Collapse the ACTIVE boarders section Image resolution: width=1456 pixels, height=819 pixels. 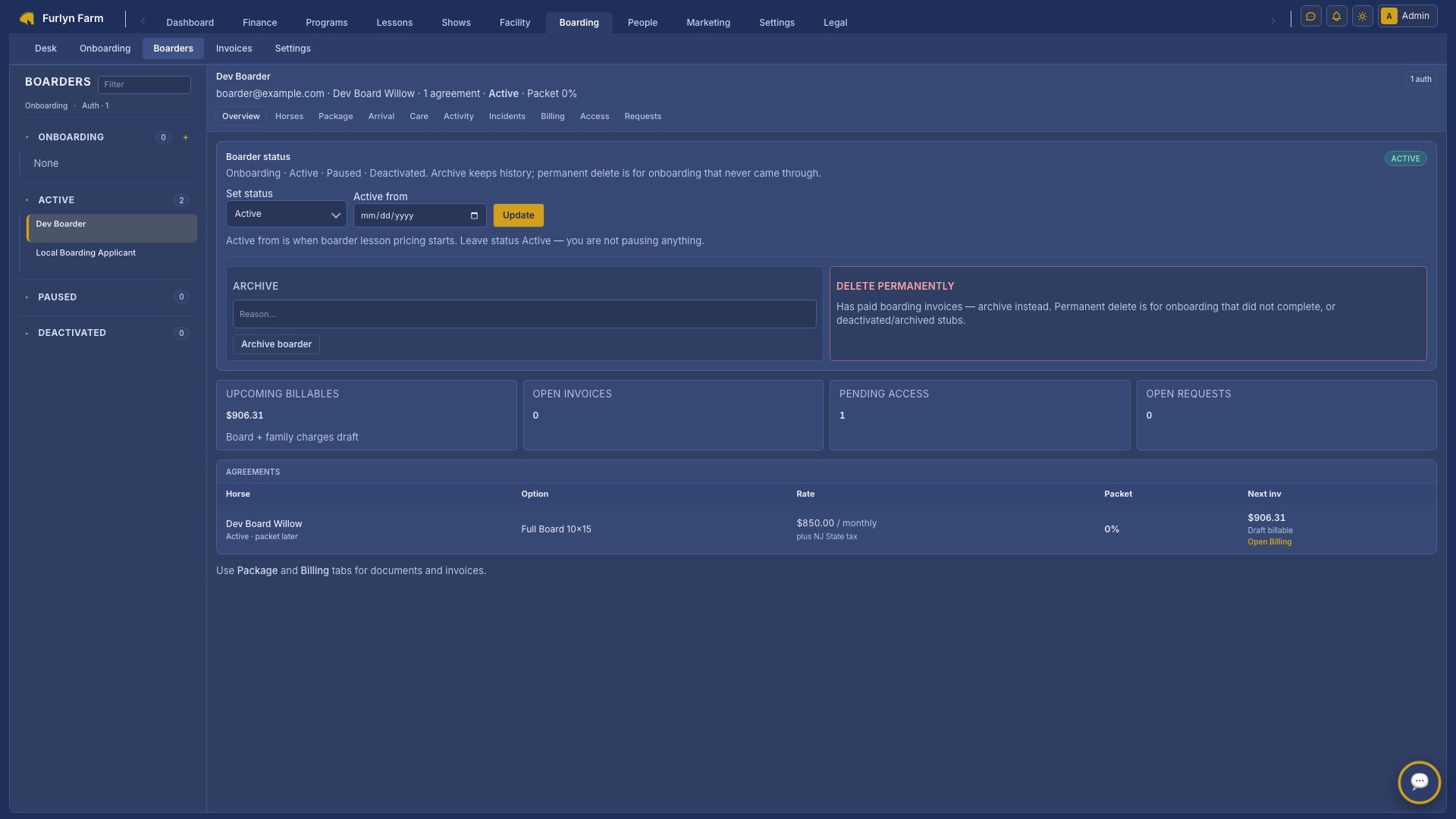27,200
